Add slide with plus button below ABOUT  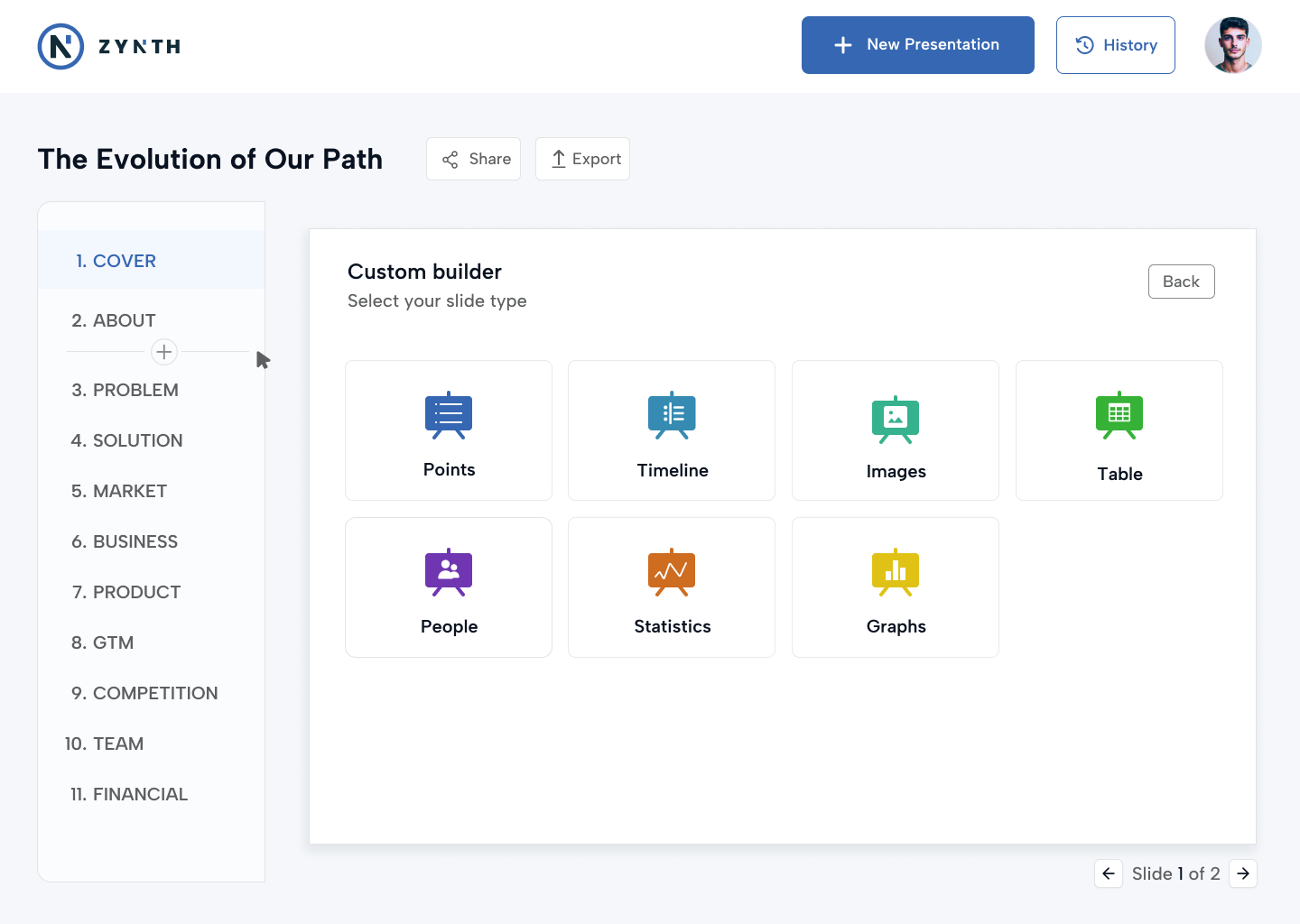tap(164, 352)
